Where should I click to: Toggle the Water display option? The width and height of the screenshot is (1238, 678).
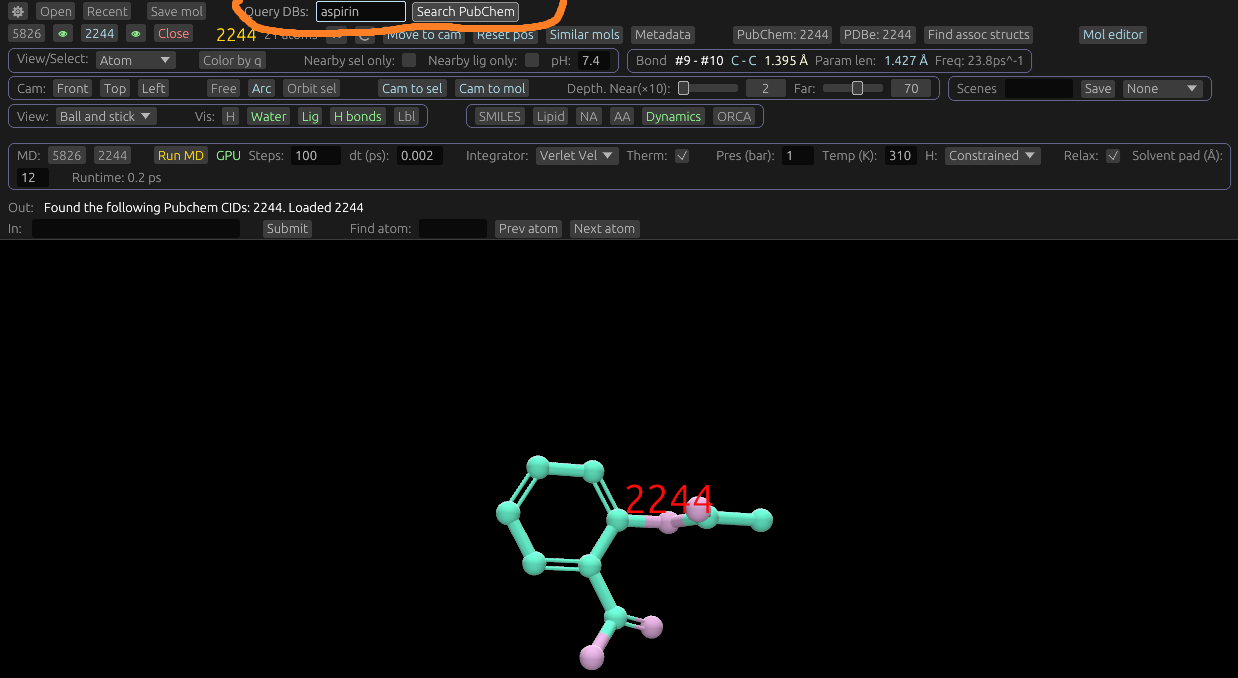tap(268, 116)
